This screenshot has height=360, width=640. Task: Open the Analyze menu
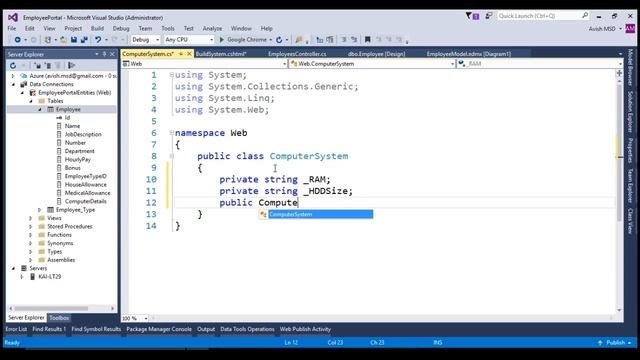point(212,29)
